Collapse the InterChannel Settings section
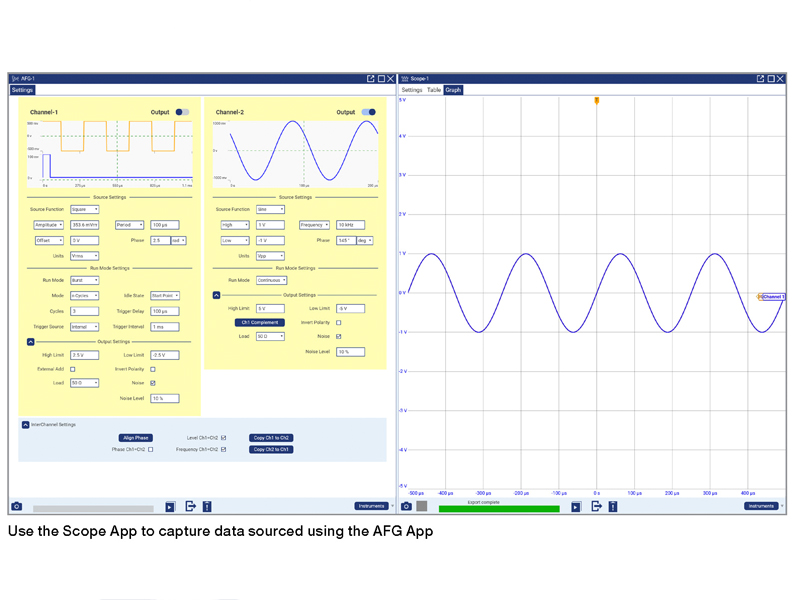 pyautogui.click(x=25, y=425)
